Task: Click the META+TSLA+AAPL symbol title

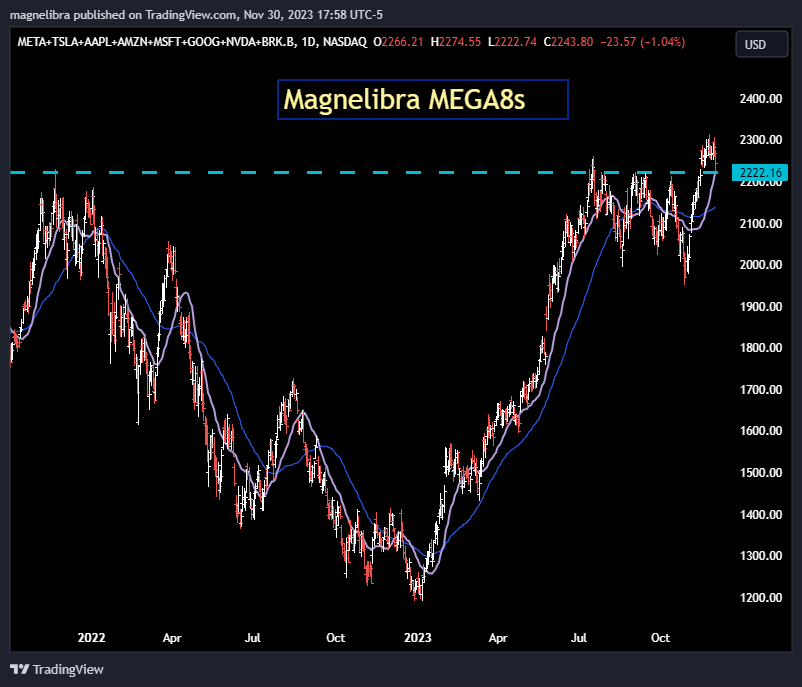Action: tap(157, 42)
